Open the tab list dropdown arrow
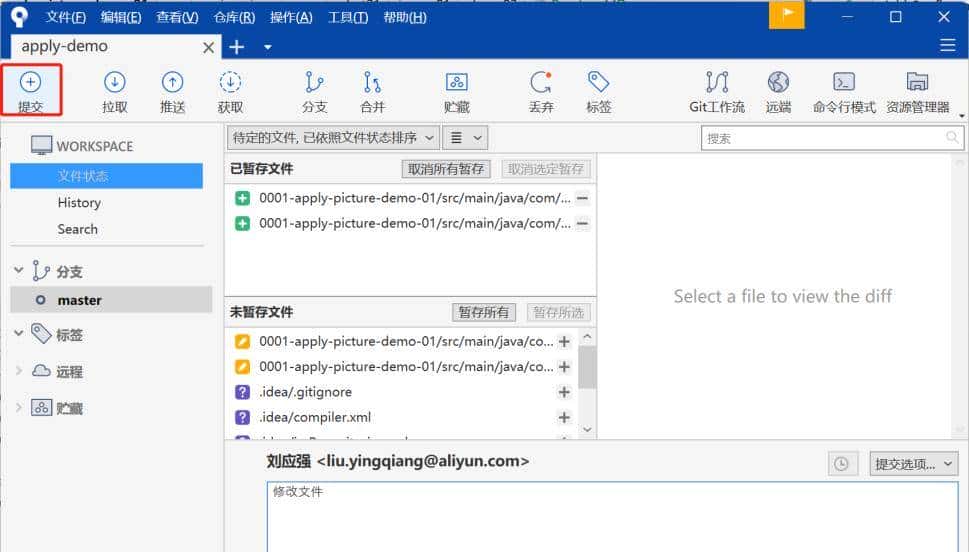 point(268,47)
